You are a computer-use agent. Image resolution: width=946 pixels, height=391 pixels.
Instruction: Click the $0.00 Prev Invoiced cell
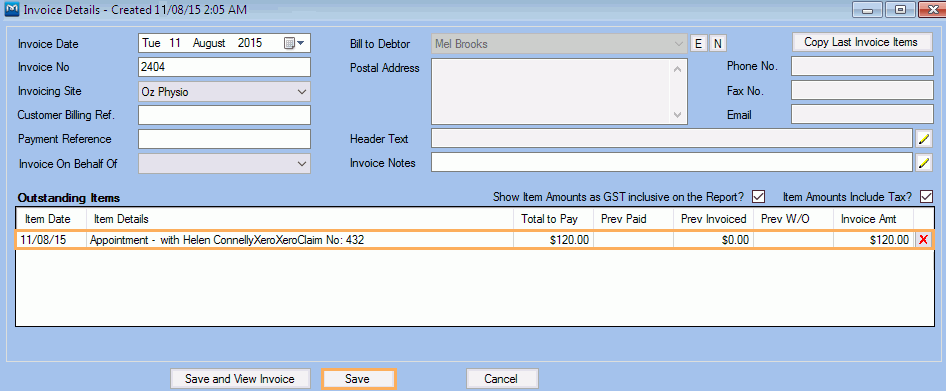pyautogui.click(x=714, y=240)
